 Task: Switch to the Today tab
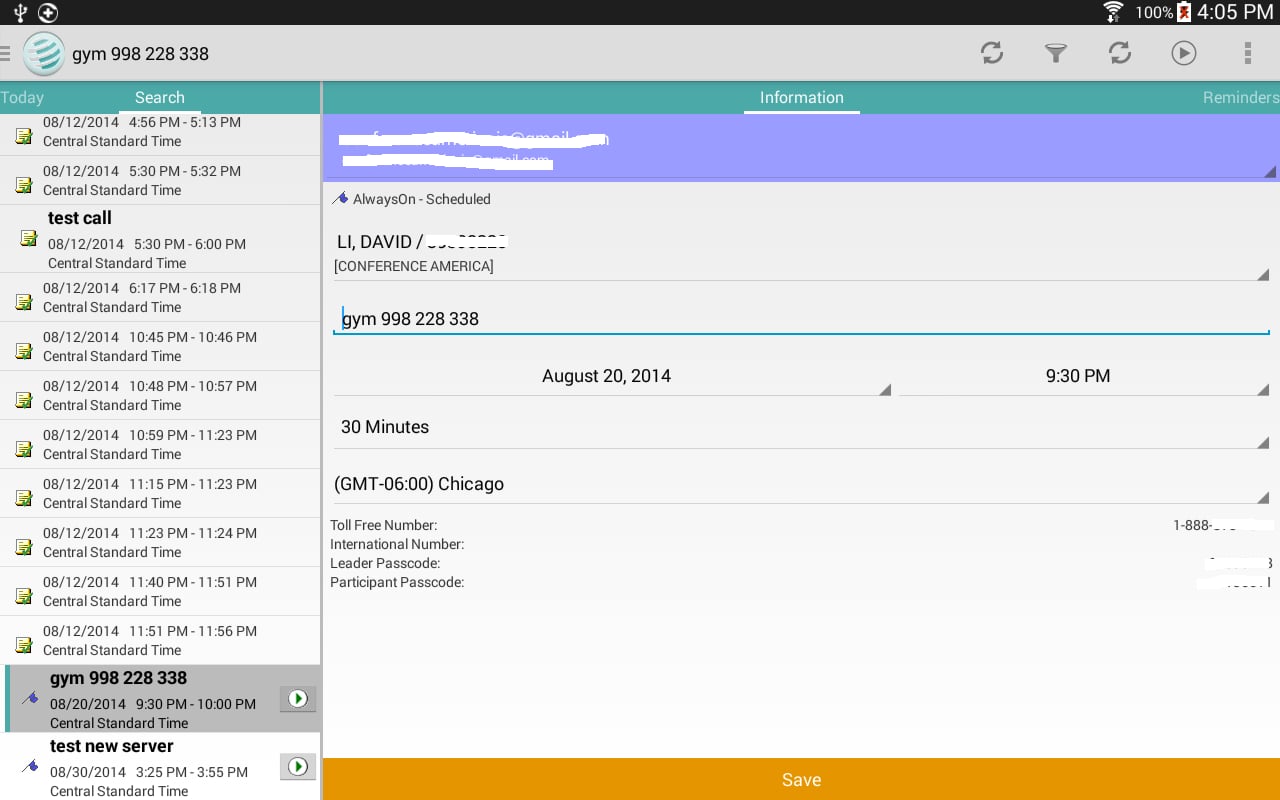[x=22, y=98]
